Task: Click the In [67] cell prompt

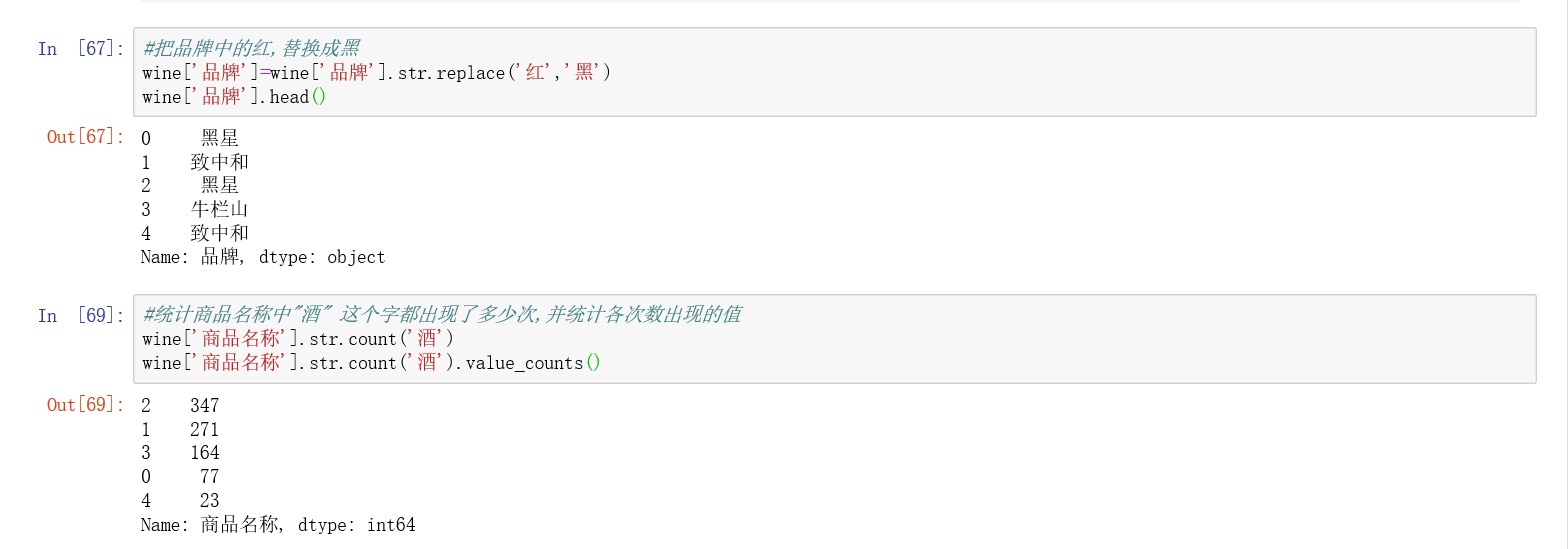Action: 81,48
